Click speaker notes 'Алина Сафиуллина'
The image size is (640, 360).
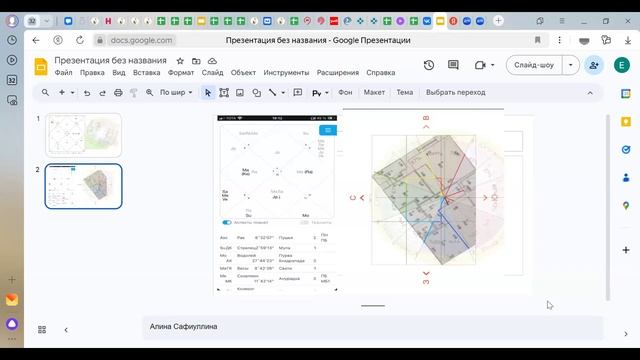click(183, 327)
